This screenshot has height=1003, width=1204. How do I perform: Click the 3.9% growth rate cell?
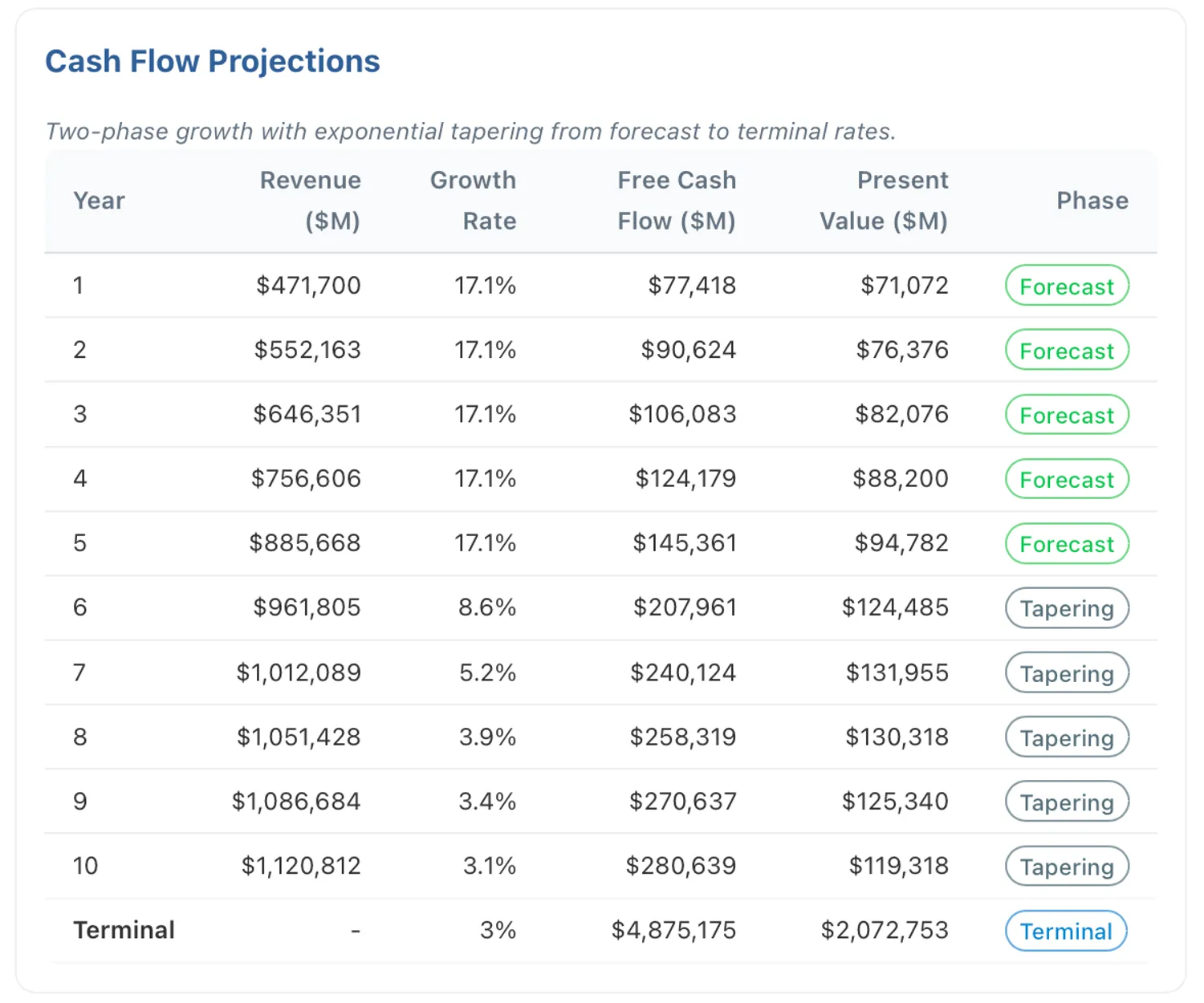pos(487,737)
